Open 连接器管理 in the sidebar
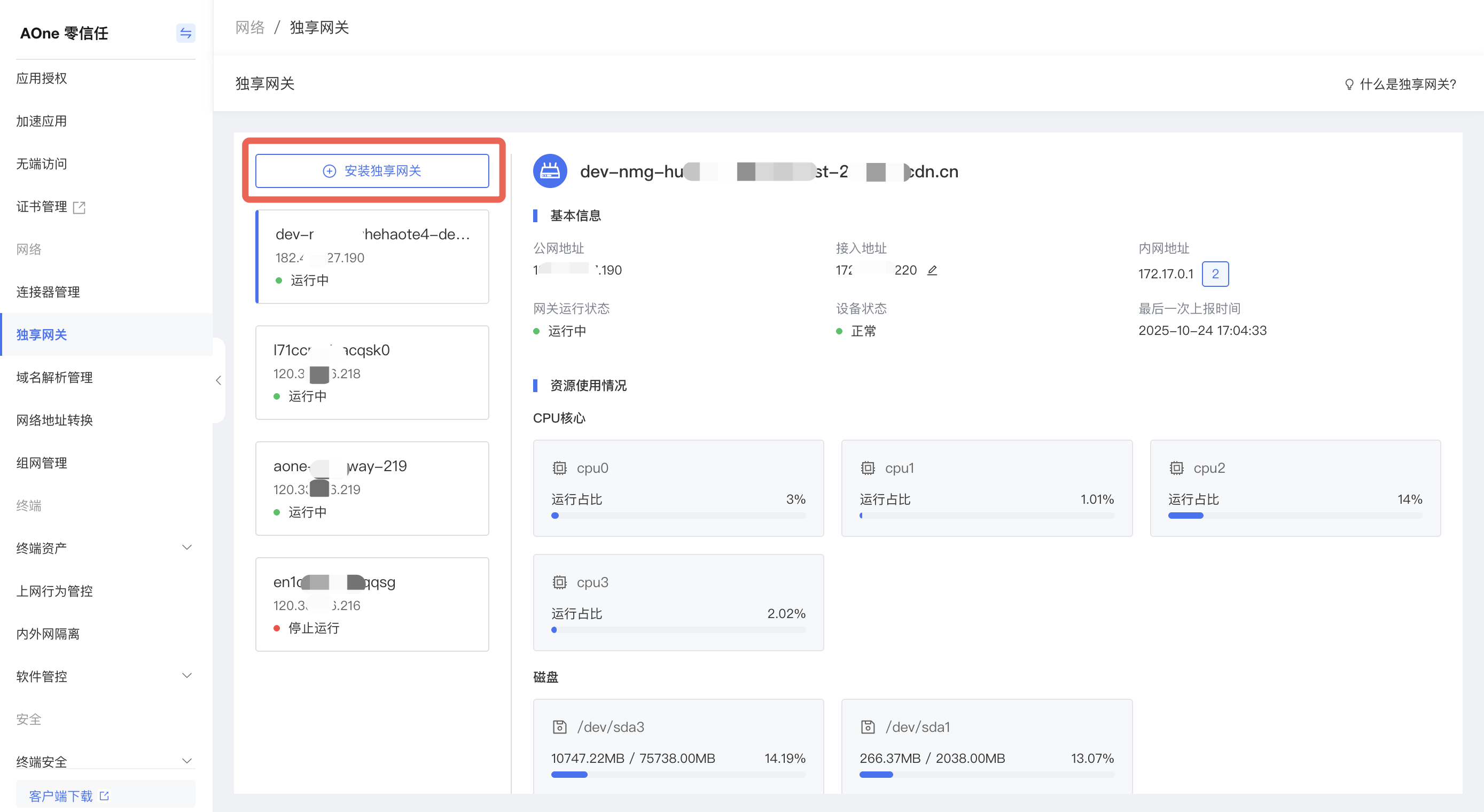This screenshot has width=1484, height=812. (48, 292)
